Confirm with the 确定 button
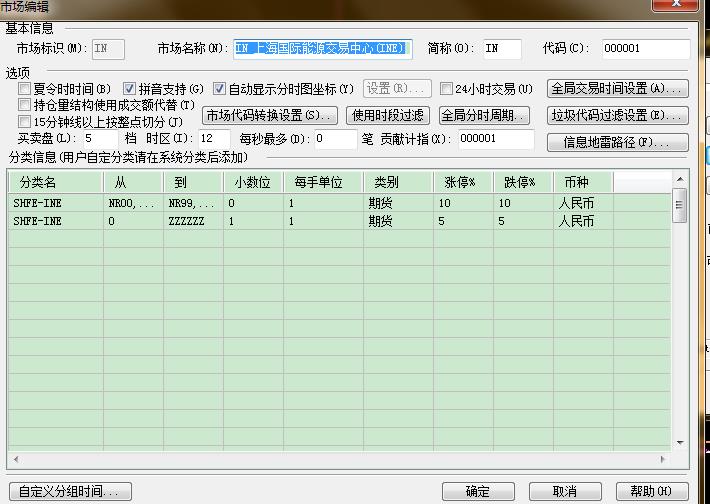This screenshot has width=710, height=504. pos(478,491)
